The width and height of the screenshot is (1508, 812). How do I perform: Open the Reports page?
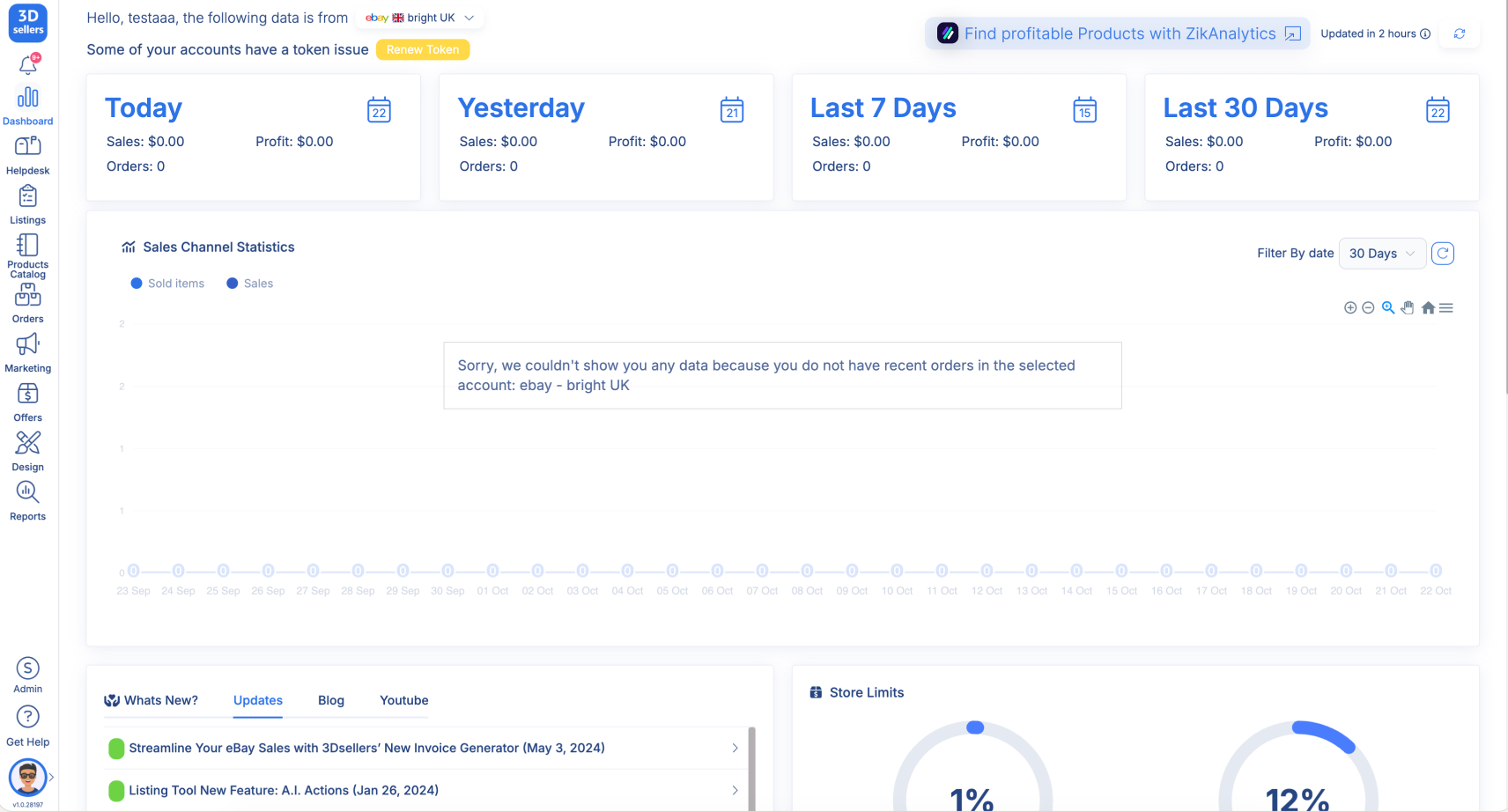click(x=28, y=500)
